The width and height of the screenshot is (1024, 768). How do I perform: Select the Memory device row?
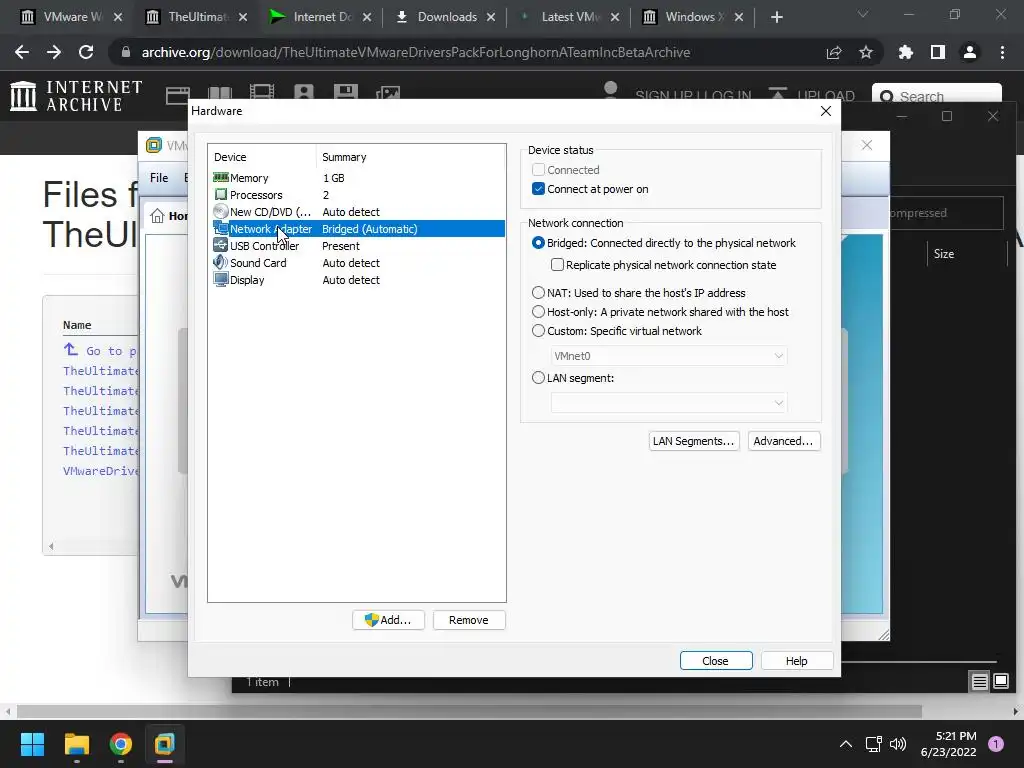pos(357,178)
